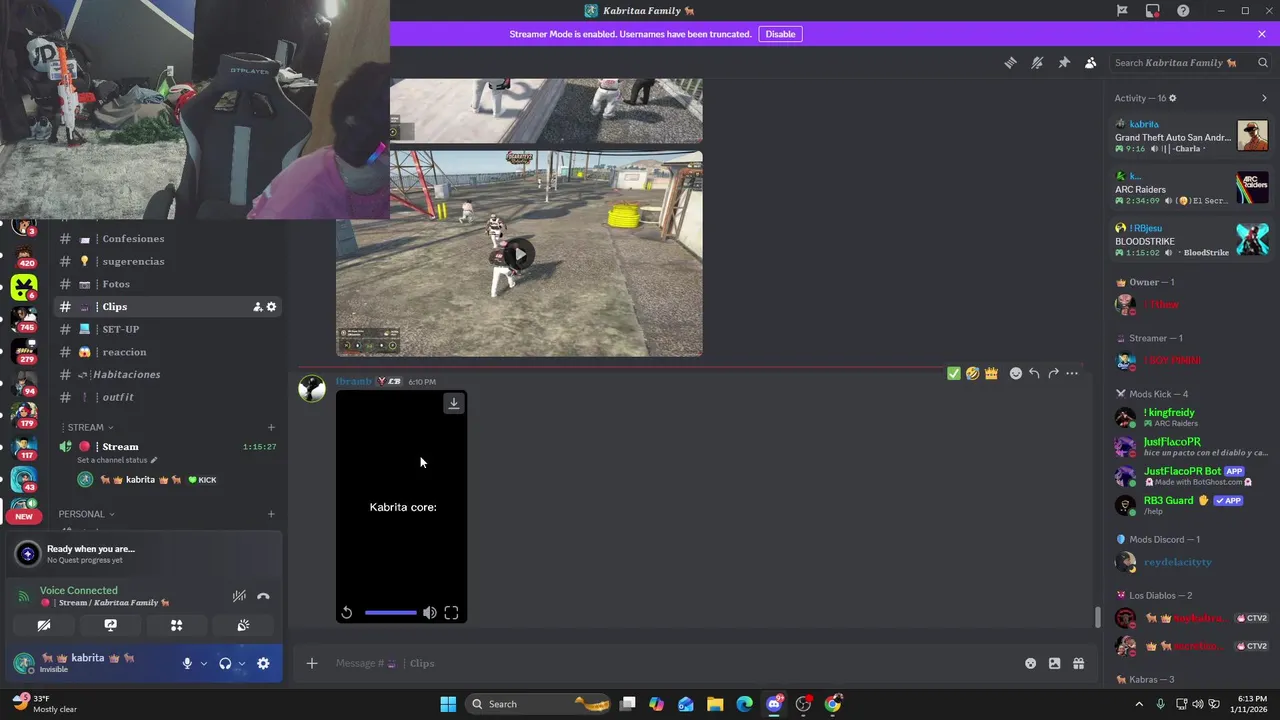Share your screen from voice panel

coord(110,625)
